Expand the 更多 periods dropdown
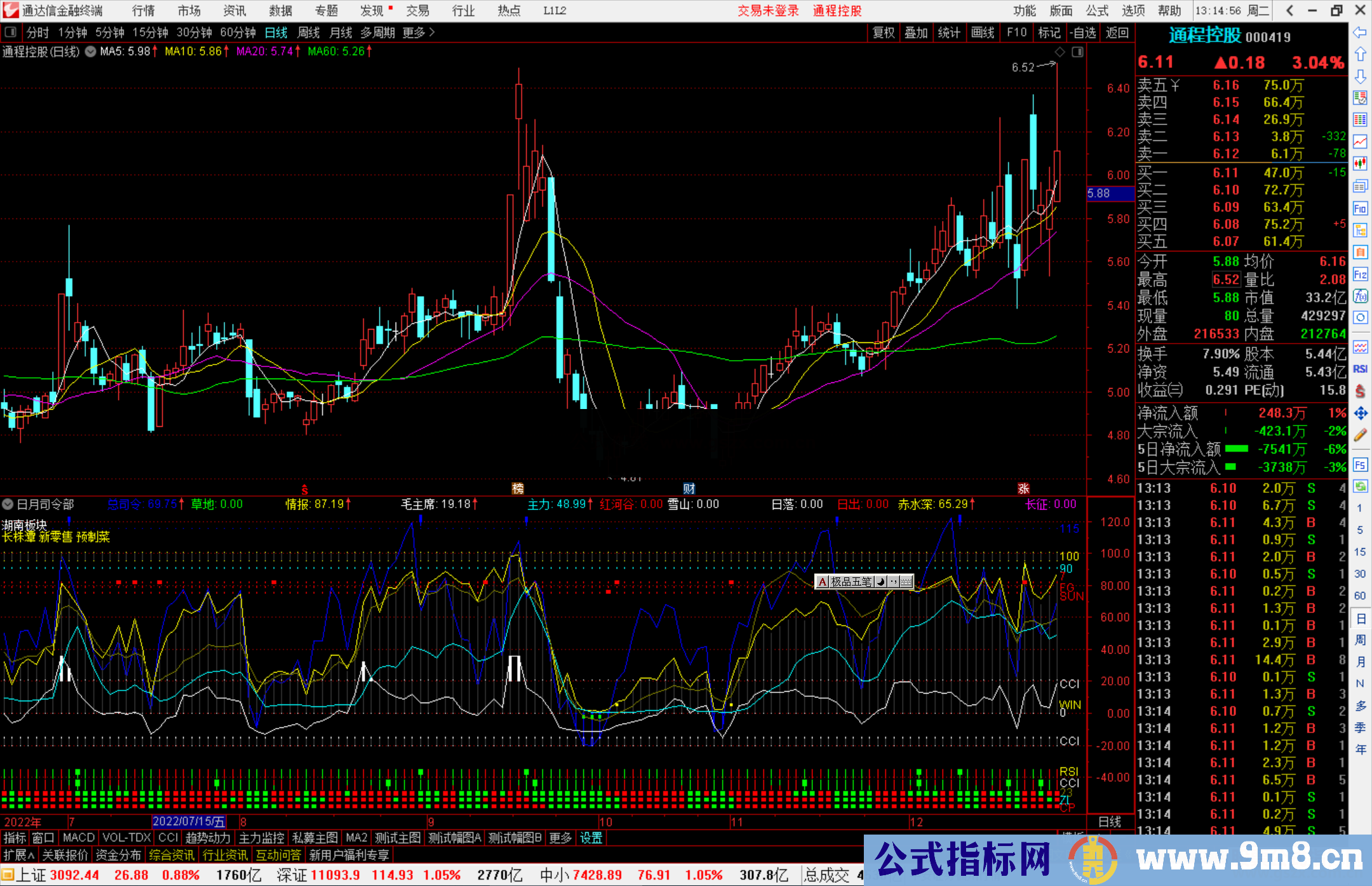This screenshot has width=1372, height=886. coord(419,32)
